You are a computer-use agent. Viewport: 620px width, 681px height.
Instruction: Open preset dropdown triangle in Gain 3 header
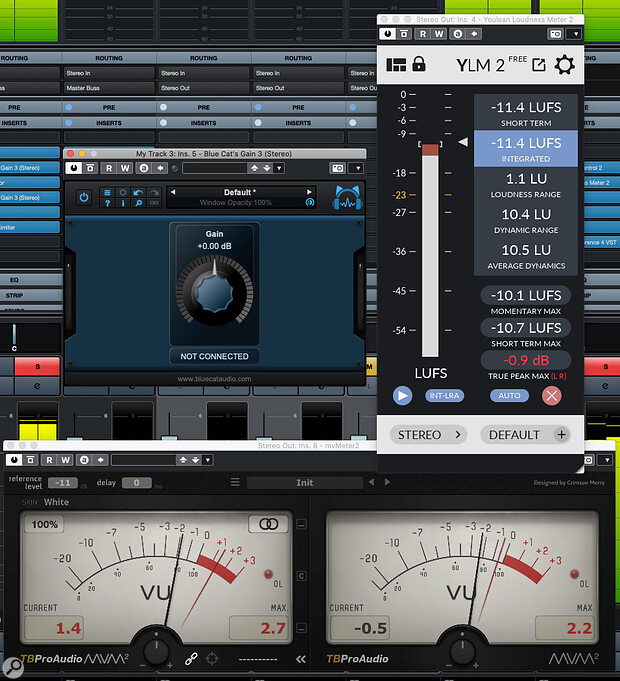(x=279, y=168)
